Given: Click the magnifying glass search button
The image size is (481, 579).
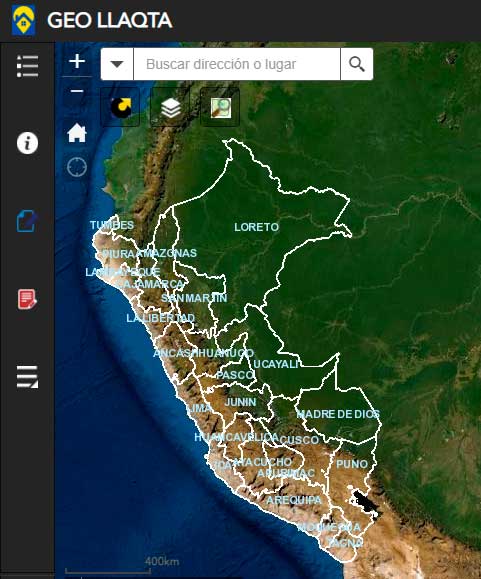Looking at the screenshot, I should click(x=357, y=64).
